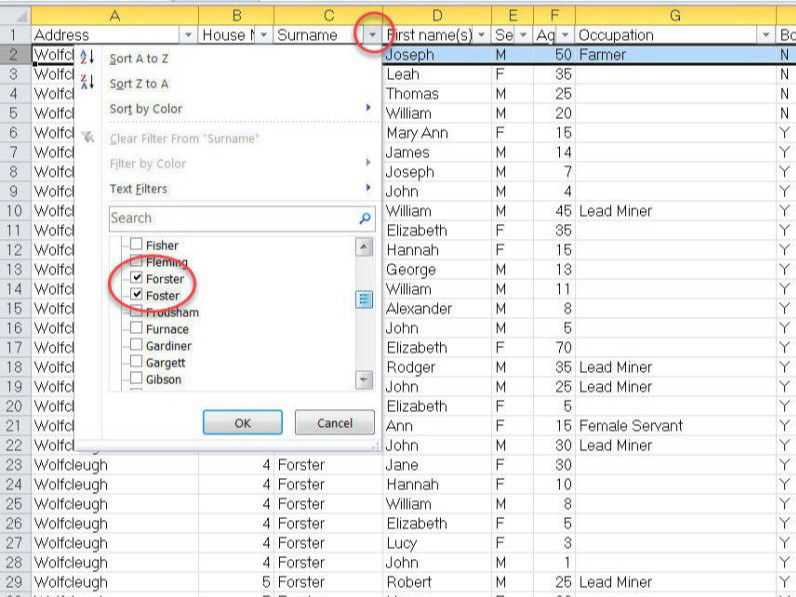The height and width of the screenshot is (597, 796).
Task: Open the Filter by Color menu item
Action: tap(148, 163)
